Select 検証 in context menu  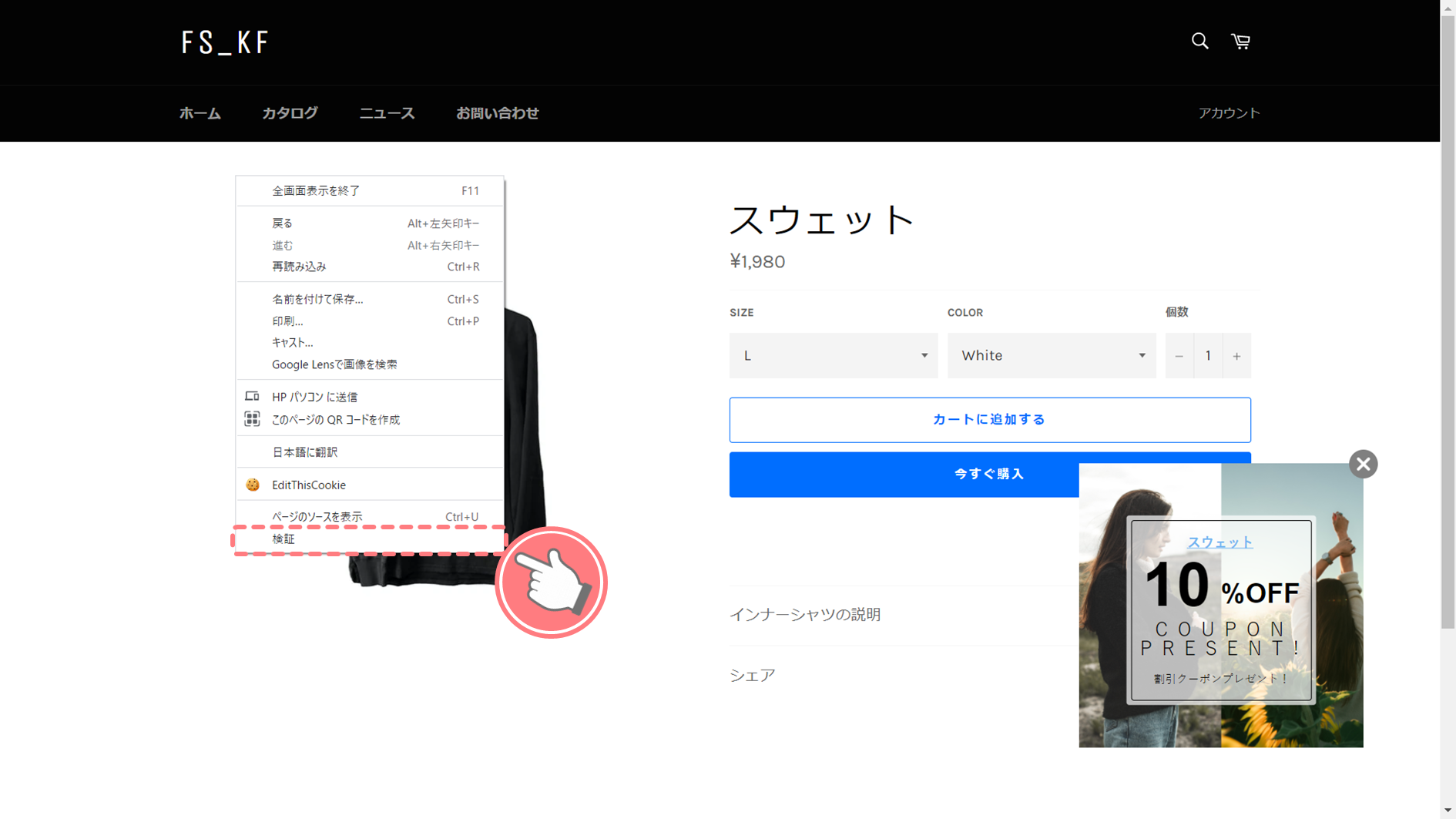point(370,539)
